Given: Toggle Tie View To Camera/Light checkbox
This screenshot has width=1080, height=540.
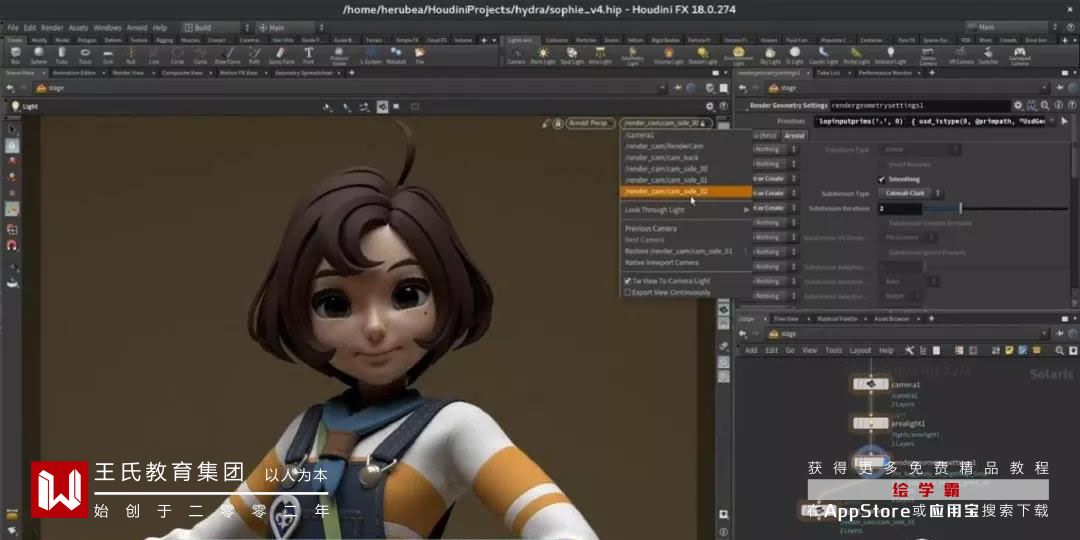Looking at the screenshot, I should 627,281.
